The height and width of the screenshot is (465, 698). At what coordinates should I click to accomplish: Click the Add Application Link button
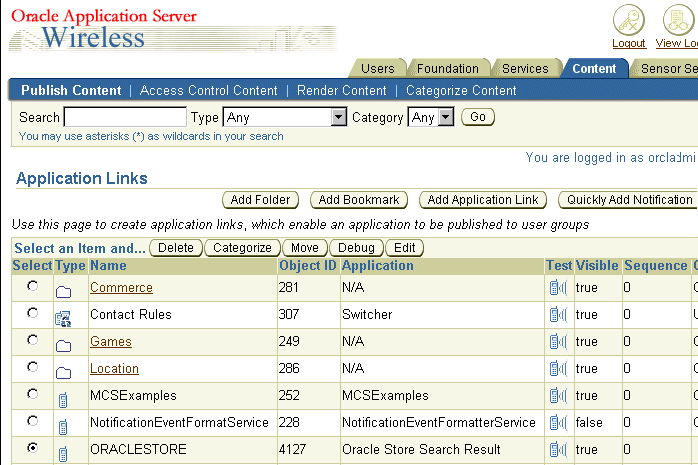coord(483,200)
